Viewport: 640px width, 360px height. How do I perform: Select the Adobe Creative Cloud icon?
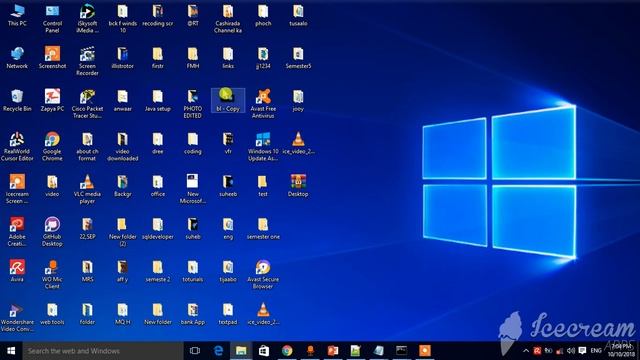coord(17,231)
